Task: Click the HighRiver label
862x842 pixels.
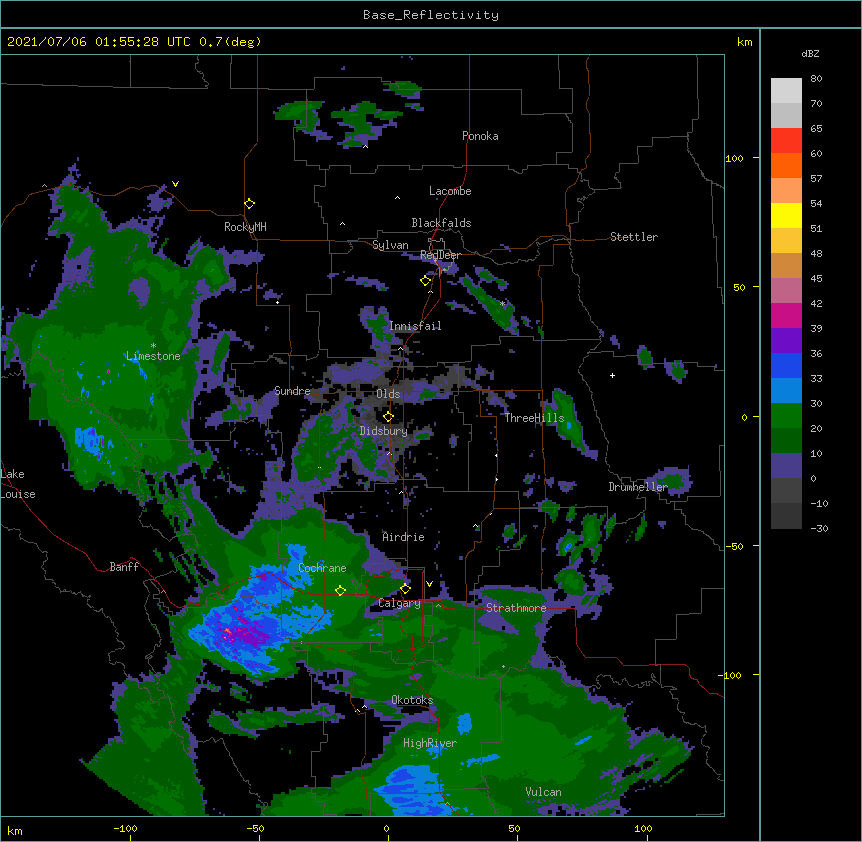Action: (430, 743)
